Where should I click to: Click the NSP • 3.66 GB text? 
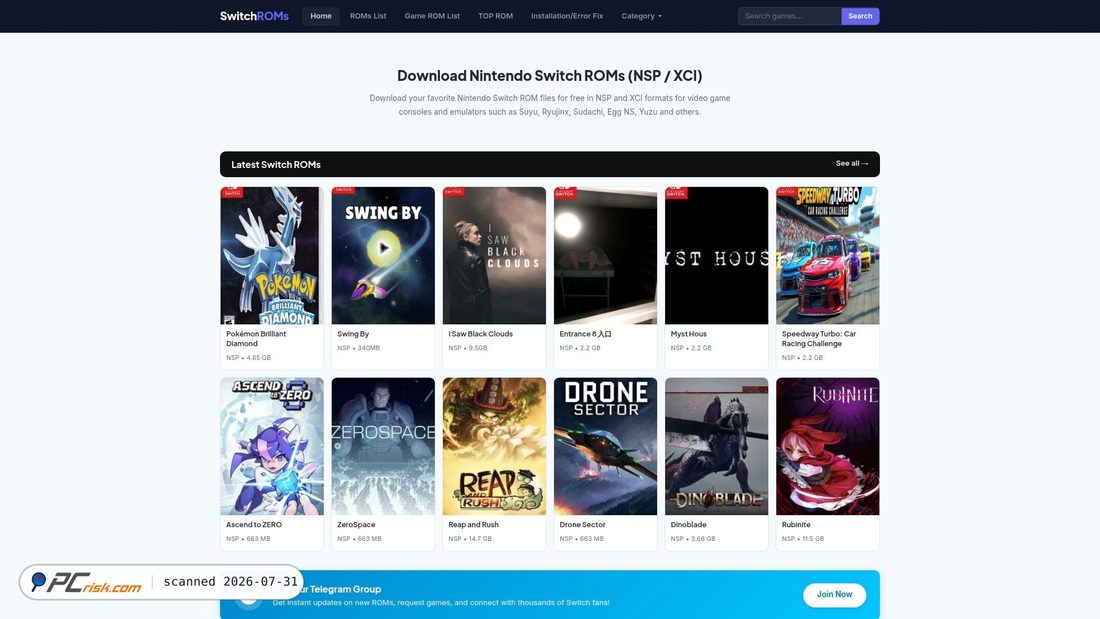click(693, 539)
